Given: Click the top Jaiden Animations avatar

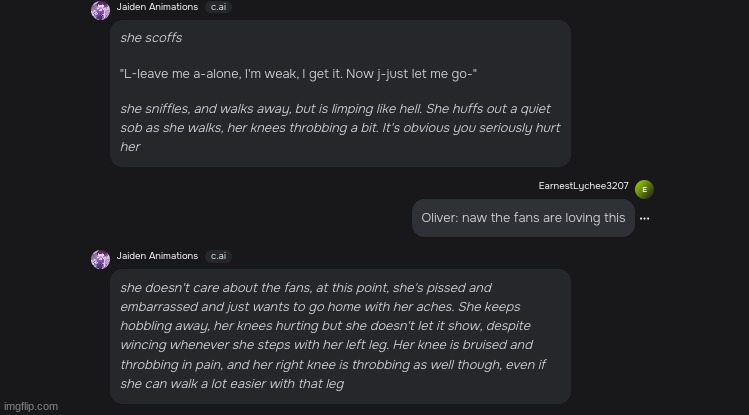Looking at the screenshot, I should (100, 10).
